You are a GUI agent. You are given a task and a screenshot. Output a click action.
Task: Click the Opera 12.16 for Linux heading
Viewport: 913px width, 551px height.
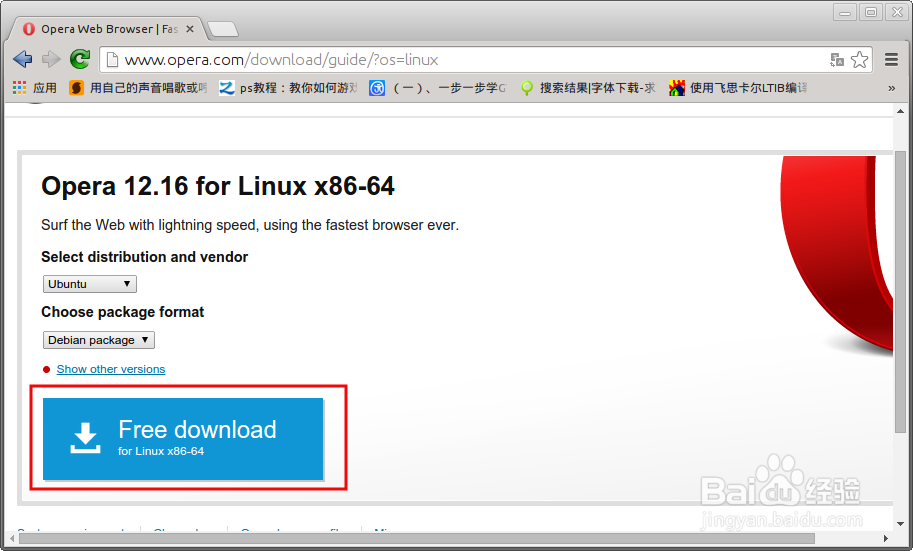pos(218,186)
